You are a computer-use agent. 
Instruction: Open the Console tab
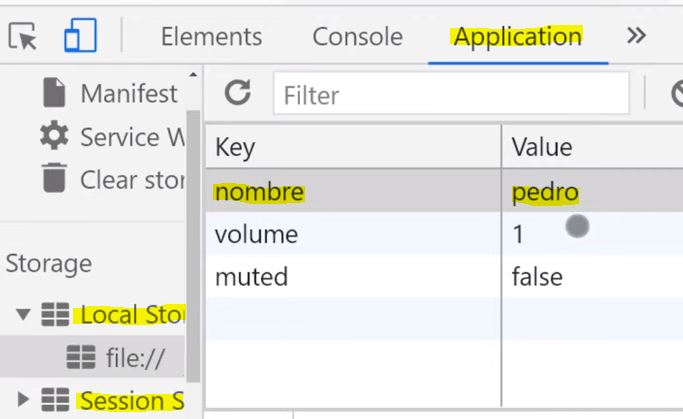click(357, 37)
